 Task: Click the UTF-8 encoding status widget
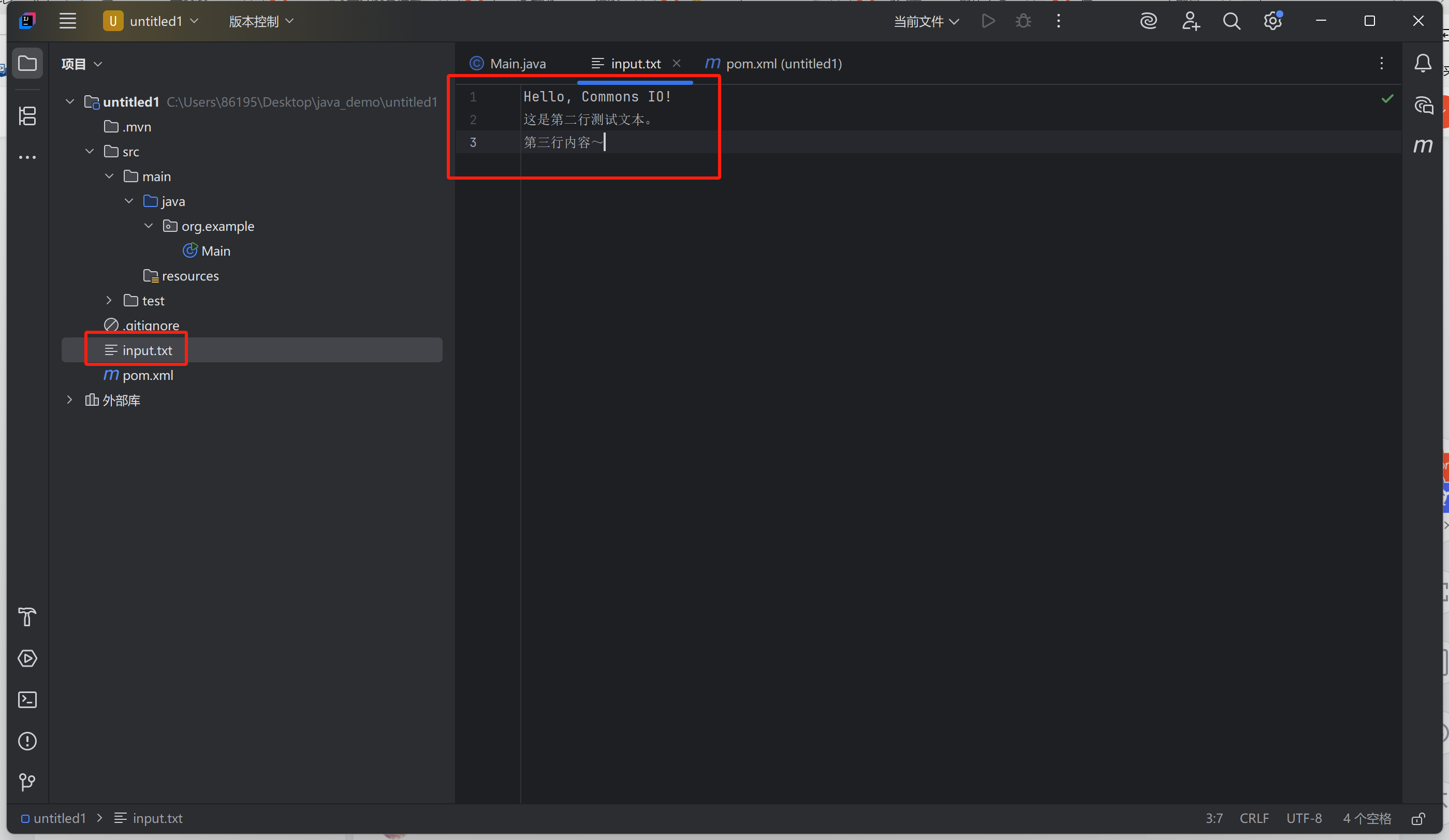coord(1304,818)
